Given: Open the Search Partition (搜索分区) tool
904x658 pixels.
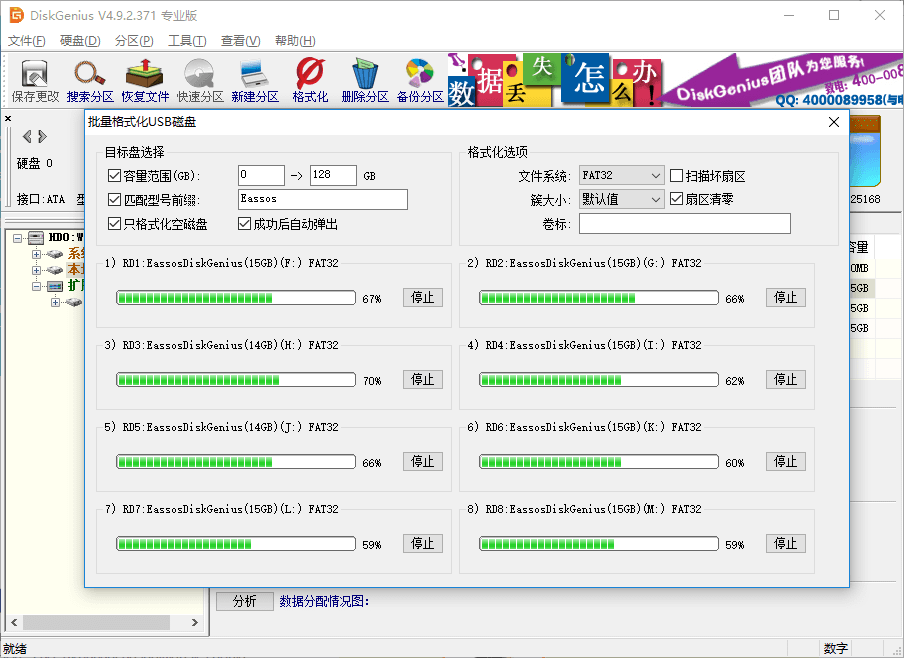Looking at the screenshot, I should click(90, 80).
